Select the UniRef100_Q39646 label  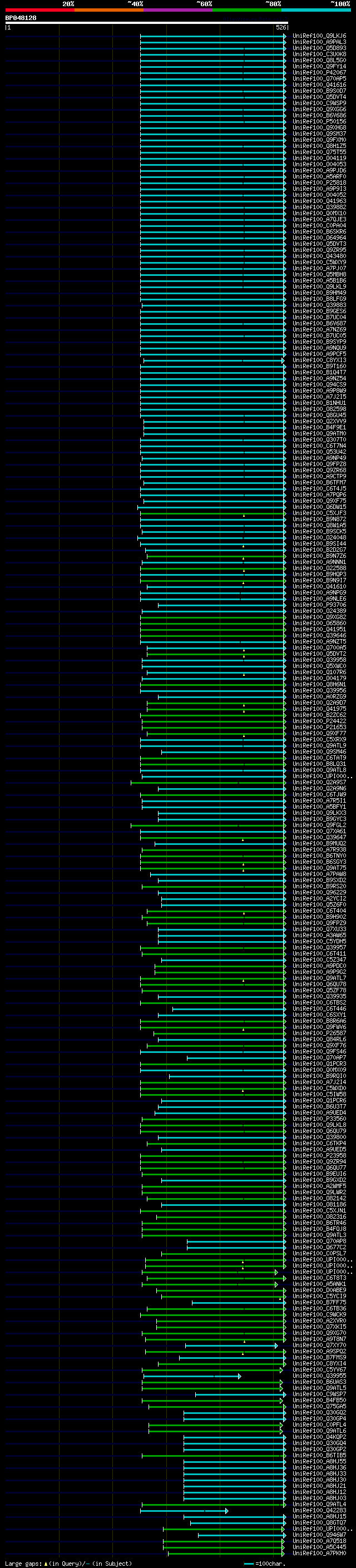(319, 635)
